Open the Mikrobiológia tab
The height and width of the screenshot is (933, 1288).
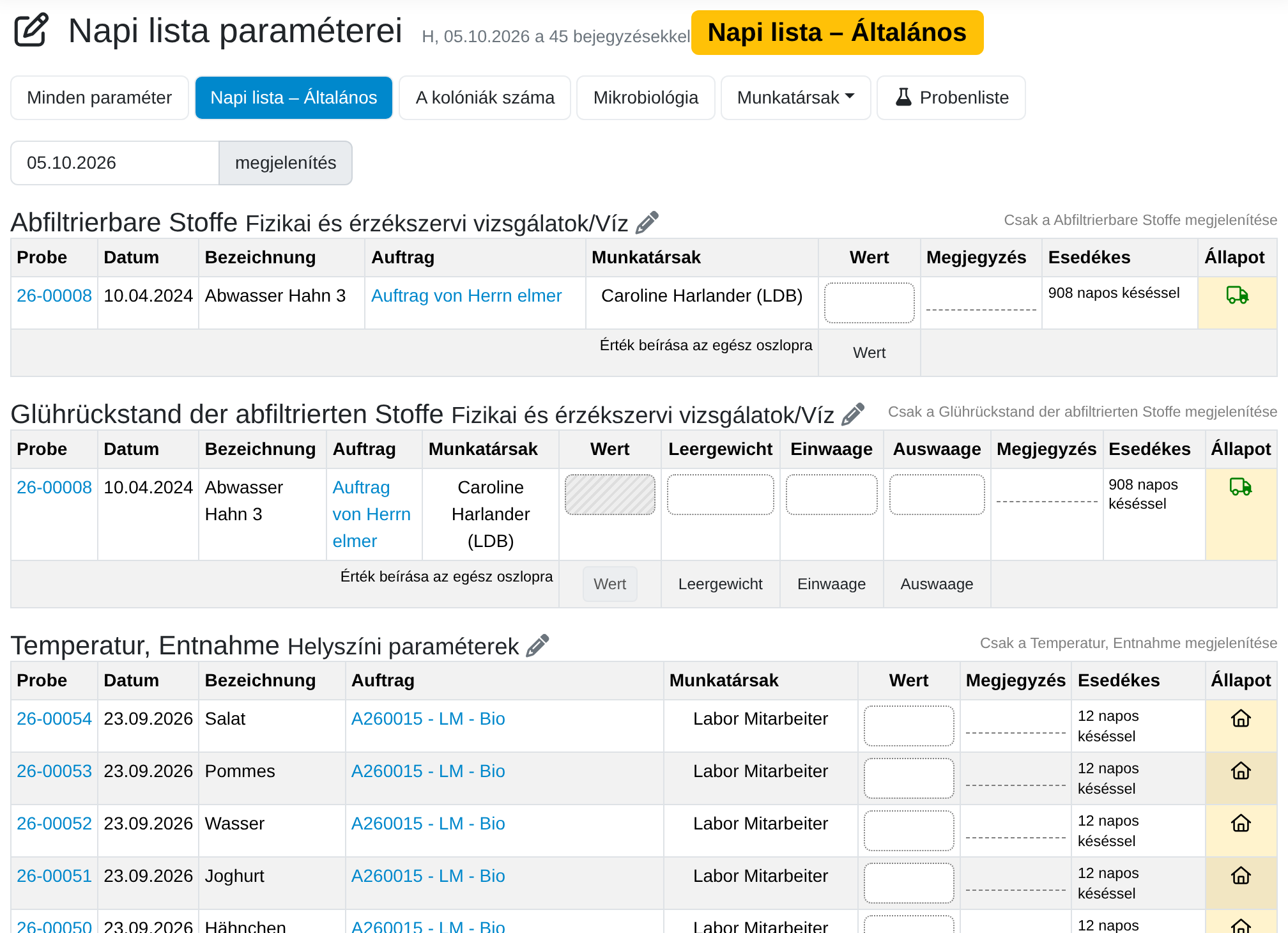tap(646, 98)
